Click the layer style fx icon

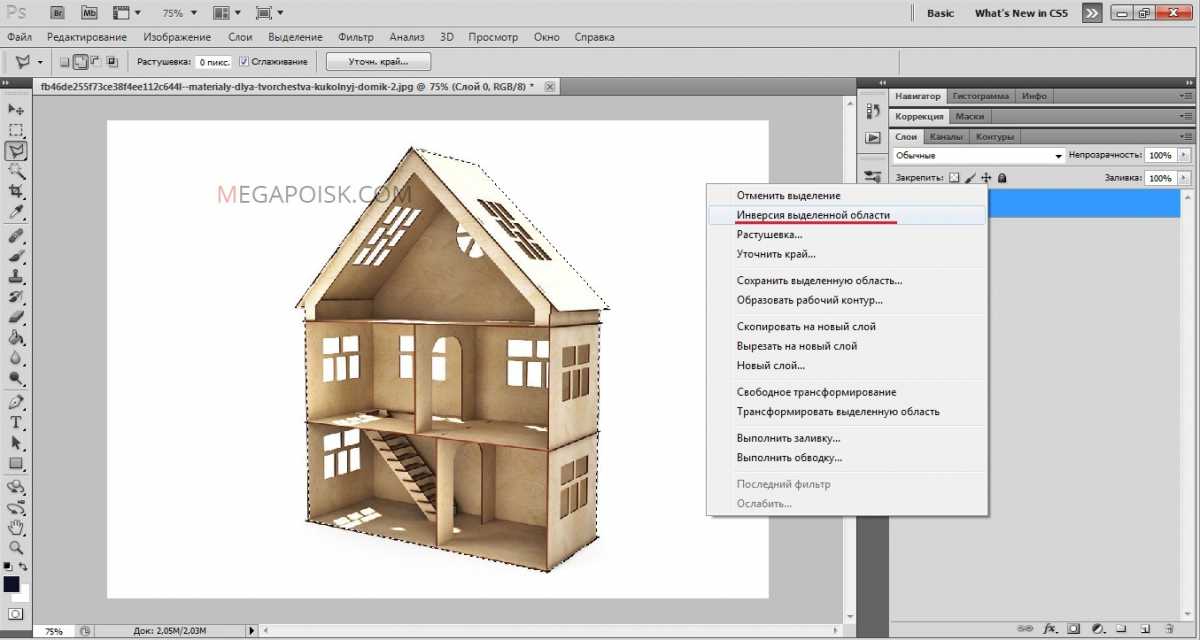(1050, 629)
